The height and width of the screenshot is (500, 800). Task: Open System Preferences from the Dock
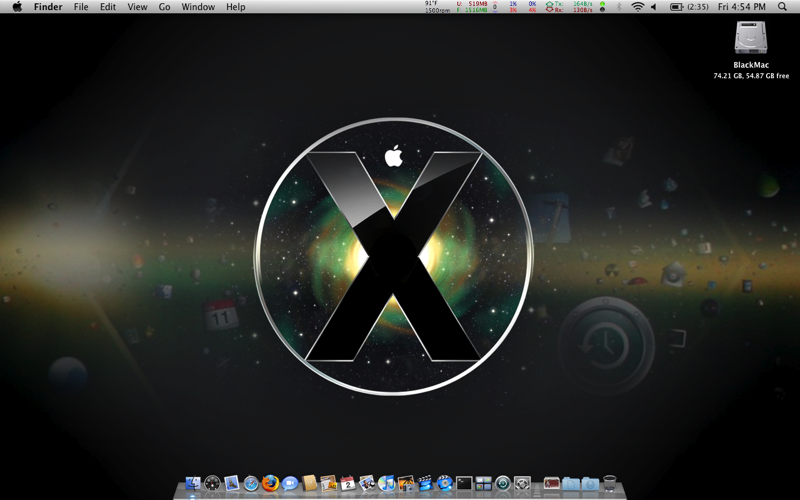pos(522,483)
